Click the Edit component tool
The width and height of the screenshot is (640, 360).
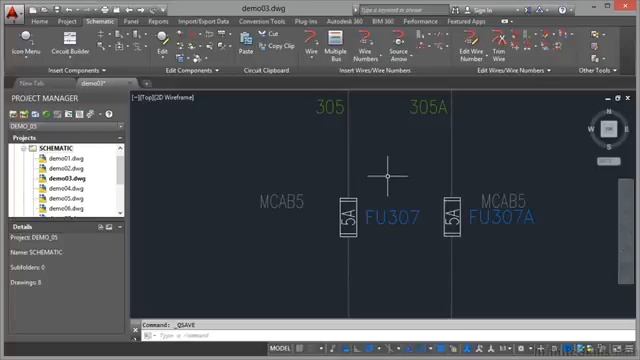click(162, 43)
